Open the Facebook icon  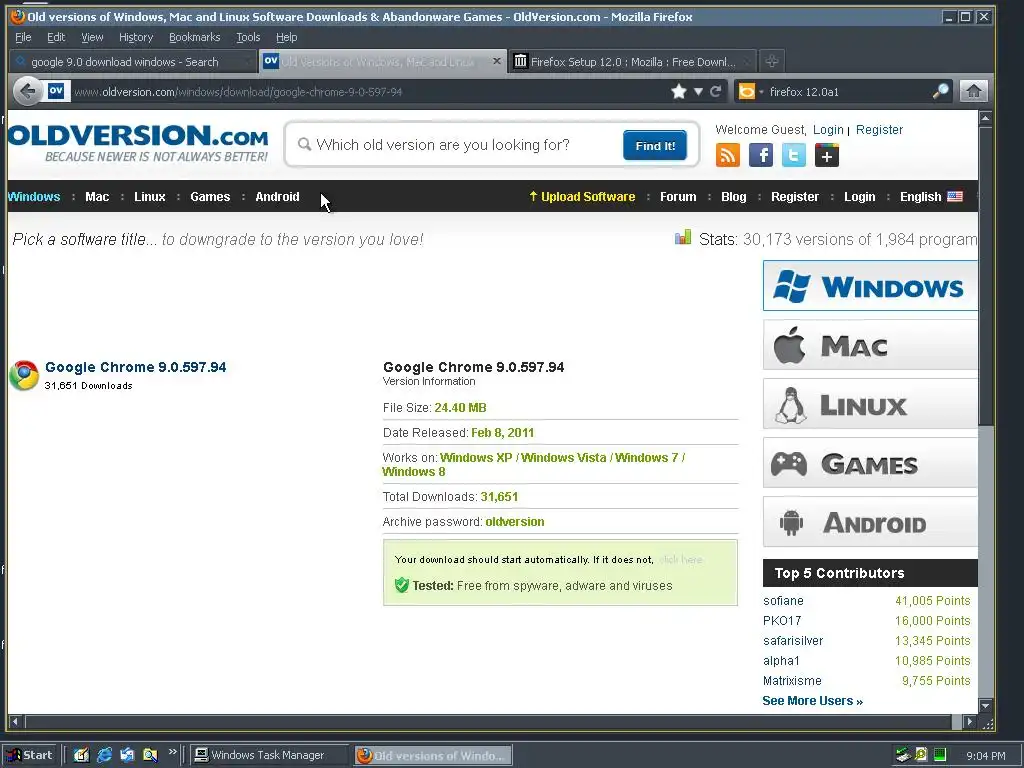click(761, 155)
